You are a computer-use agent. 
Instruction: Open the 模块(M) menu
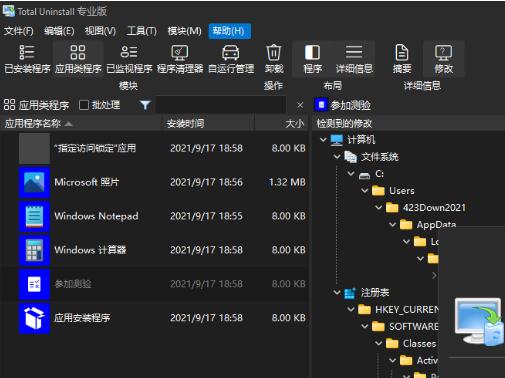click(184, 31)
